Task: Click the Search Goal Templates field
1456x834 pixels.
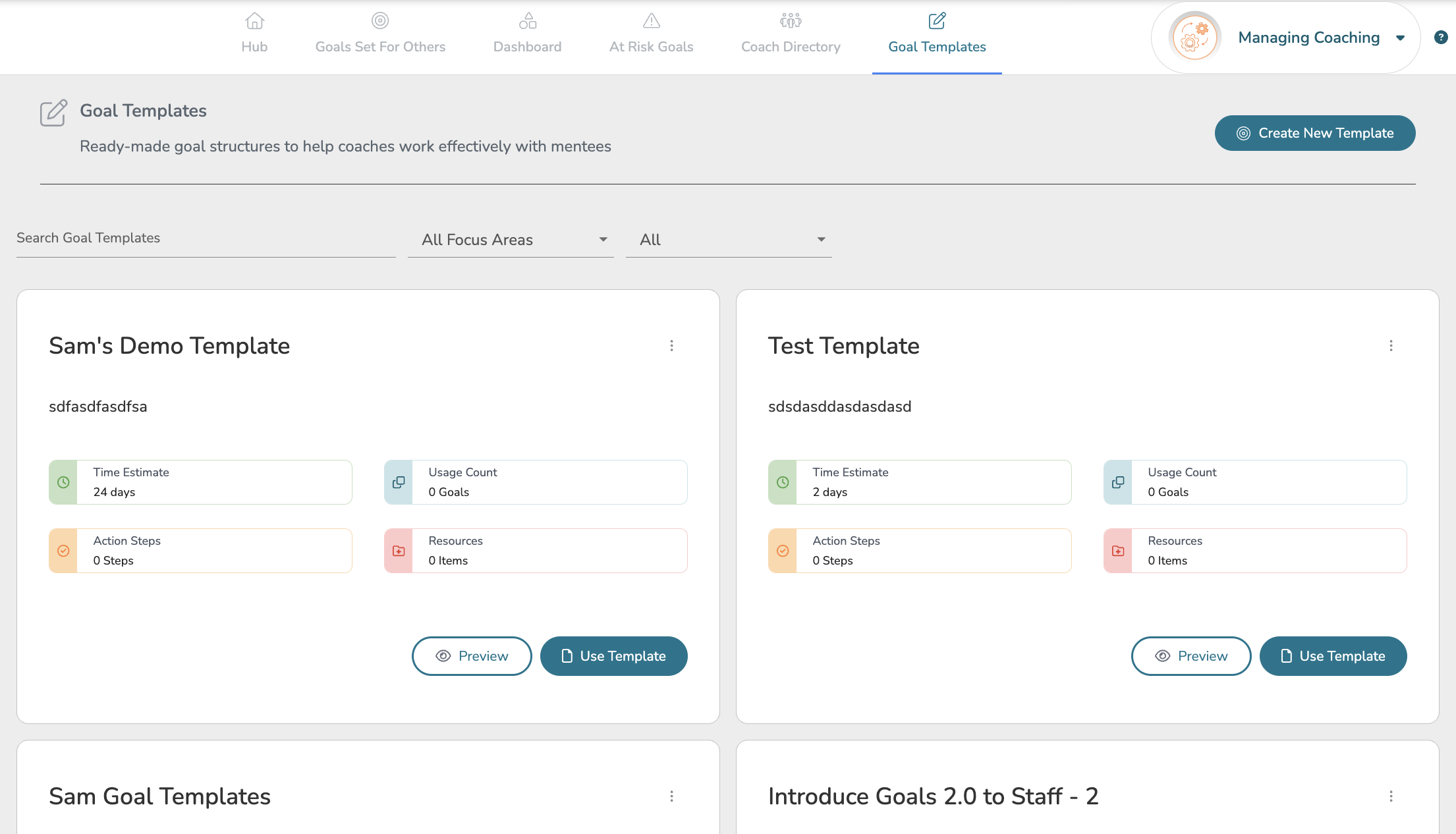Action: (x=206, y=238)
